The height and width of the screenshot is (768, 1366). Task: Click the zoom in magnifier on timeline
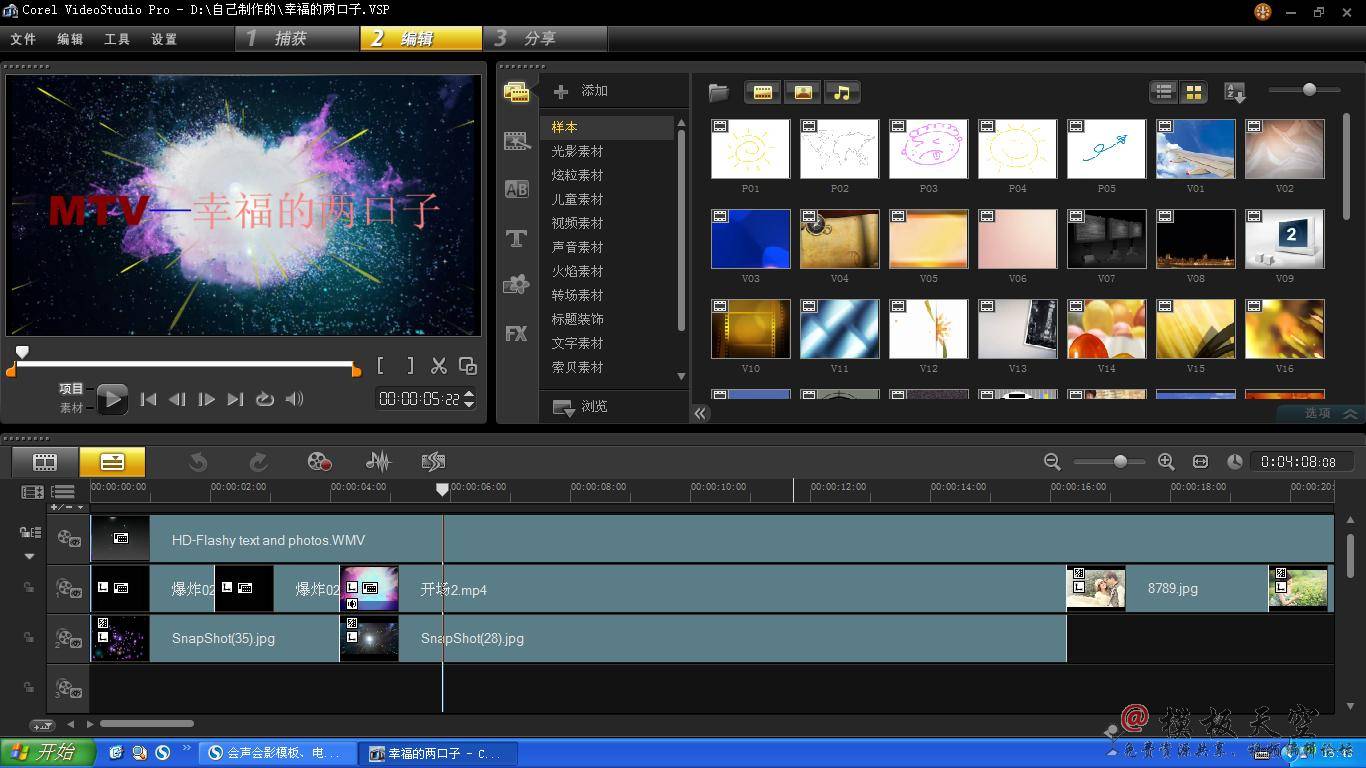1166,461
